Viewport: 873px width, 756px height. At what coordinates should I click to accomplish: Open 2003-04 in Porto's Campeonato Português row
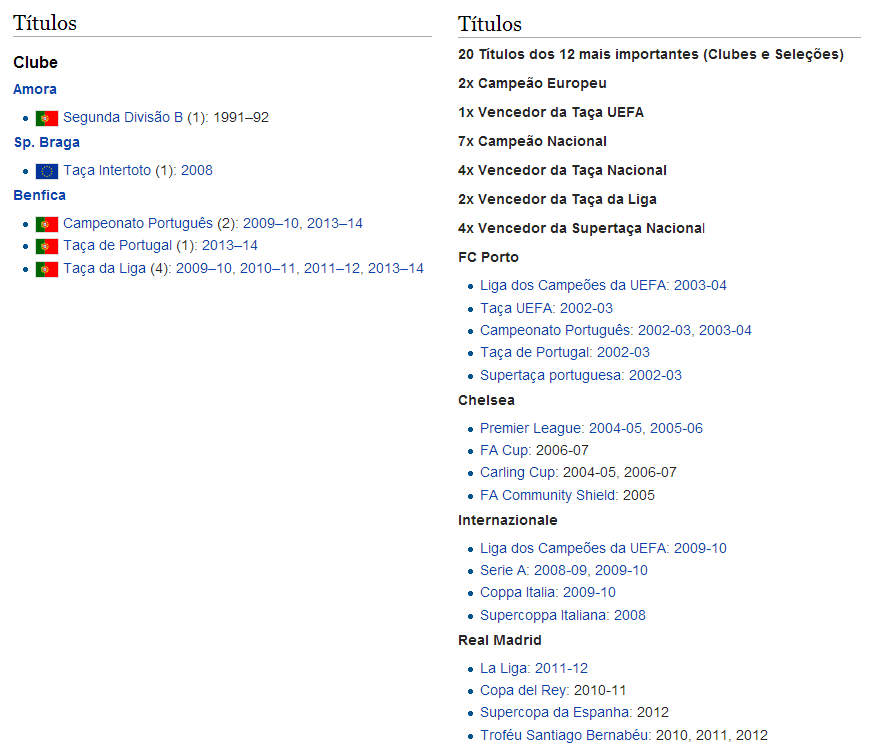tap(725, 330)
